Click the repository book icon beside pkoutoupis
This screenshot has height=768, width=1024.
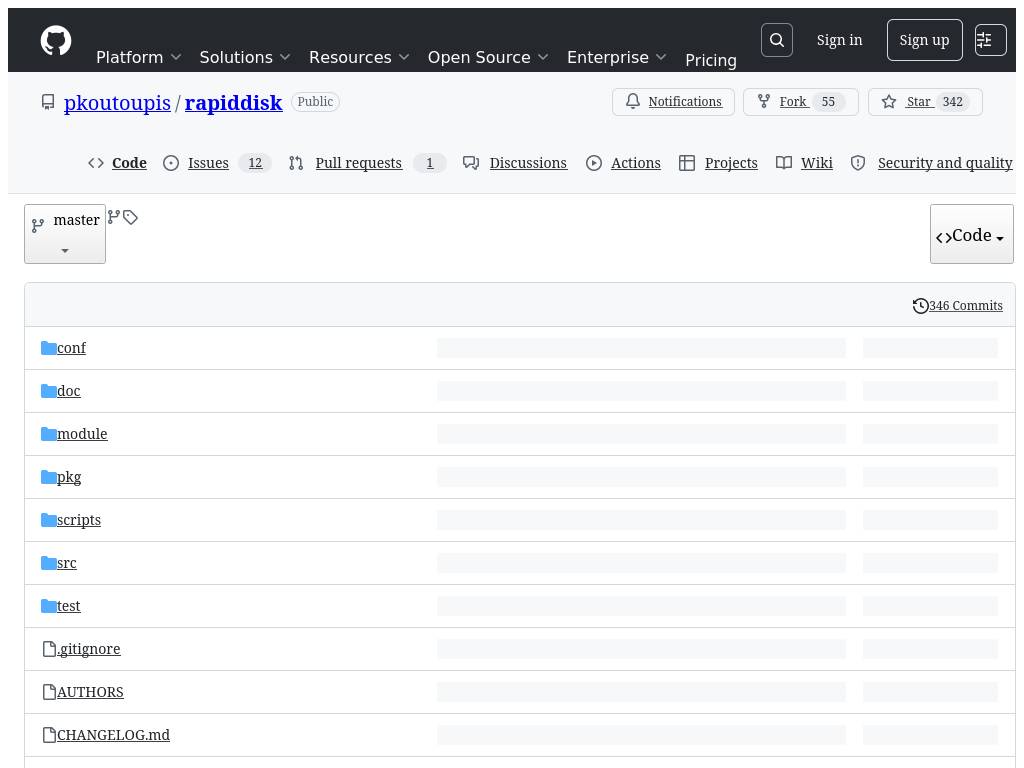coord(48,102)
